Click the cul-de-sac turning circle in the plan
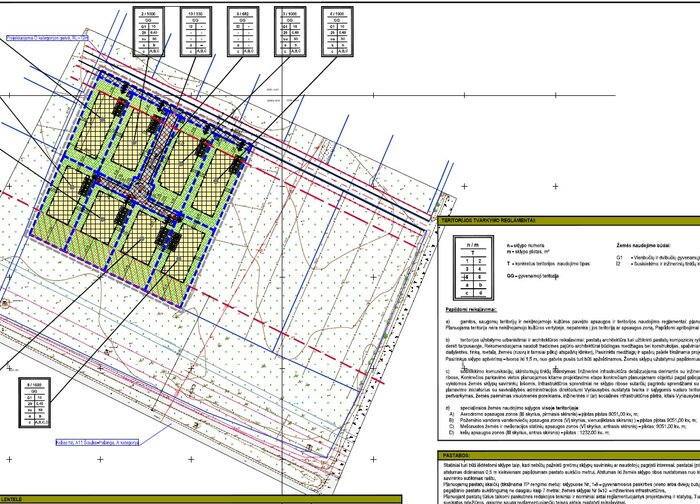This screenshot has height=504, width=700. pos(142,187)
